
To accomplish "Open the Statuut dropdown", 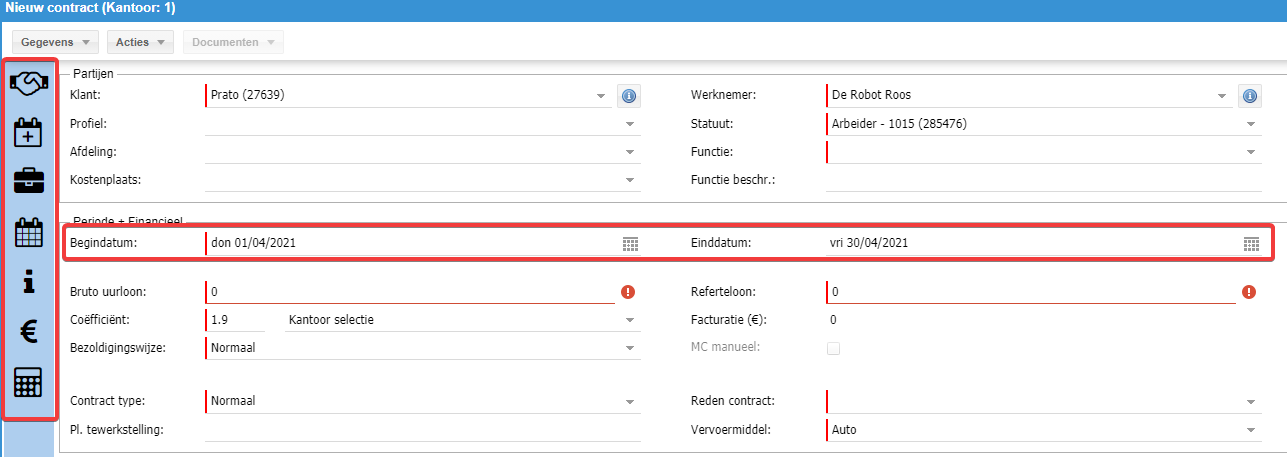I will point(1252,124).
